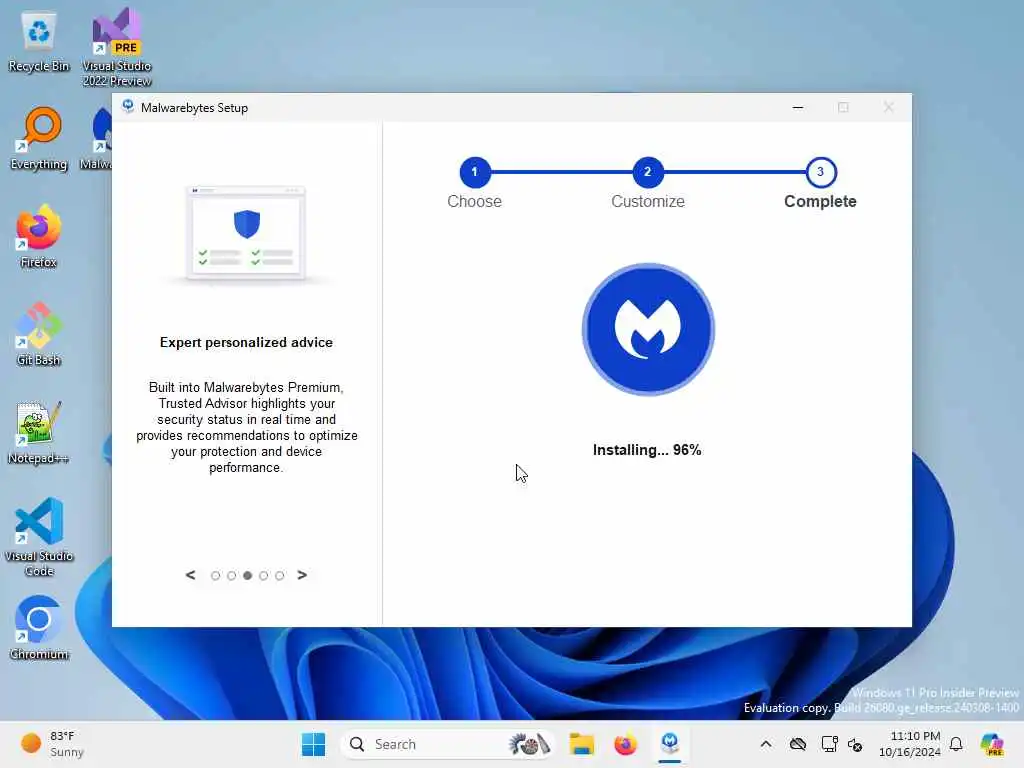Viewport: 1024px width, 768px height.
Task: Click the Customize step label
Action: [x=647, y=201]
